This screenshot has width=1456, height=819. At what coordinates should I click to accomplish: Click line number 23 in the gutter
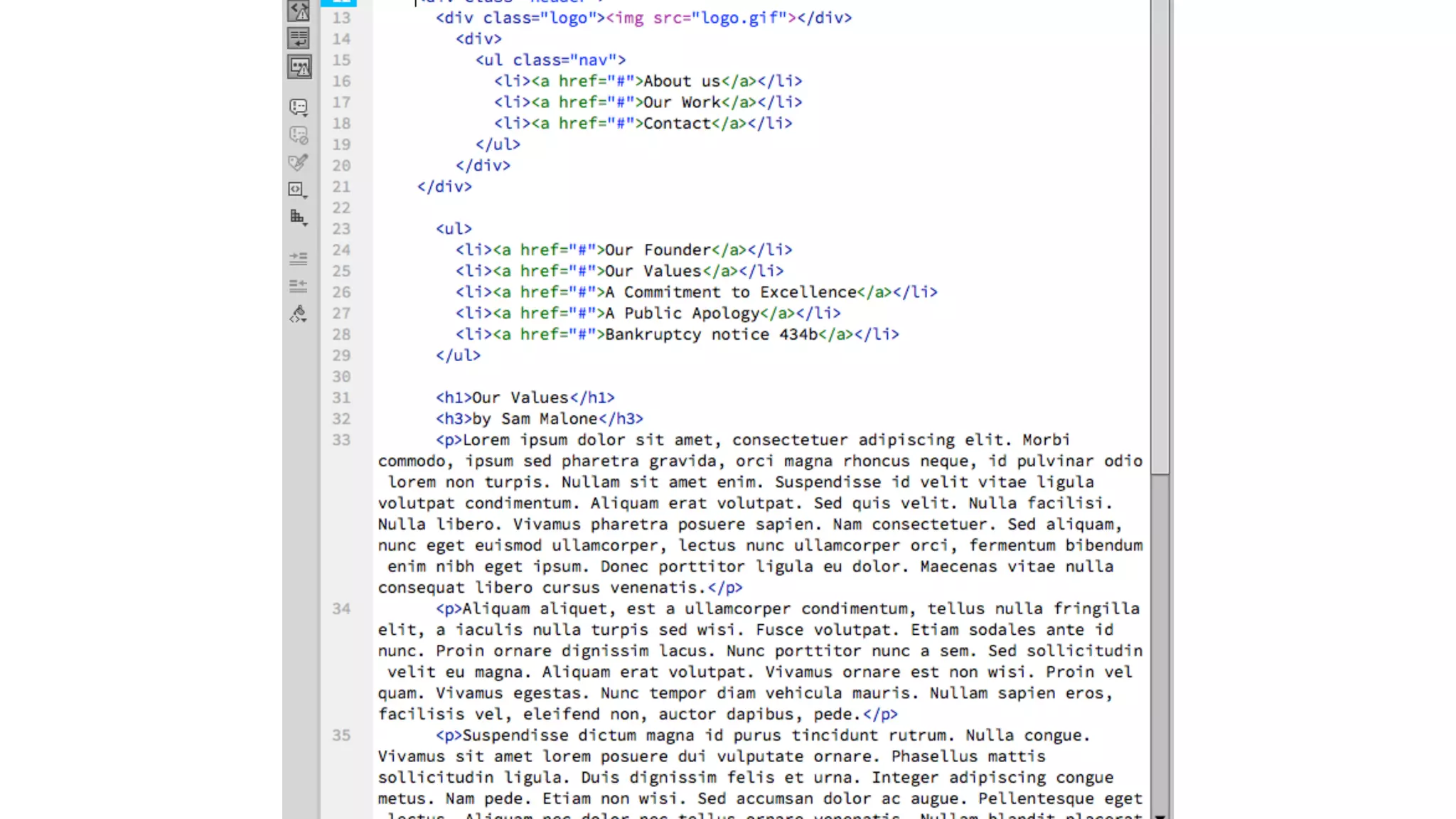341,229
